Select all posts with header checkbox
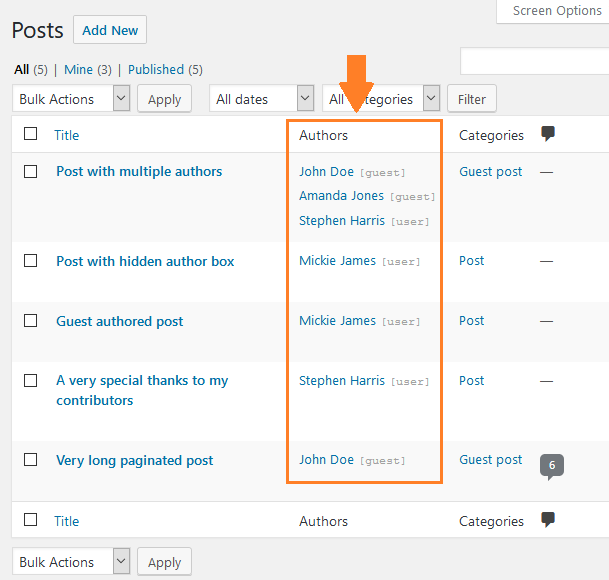609x580 pixels. click(31, 134)
